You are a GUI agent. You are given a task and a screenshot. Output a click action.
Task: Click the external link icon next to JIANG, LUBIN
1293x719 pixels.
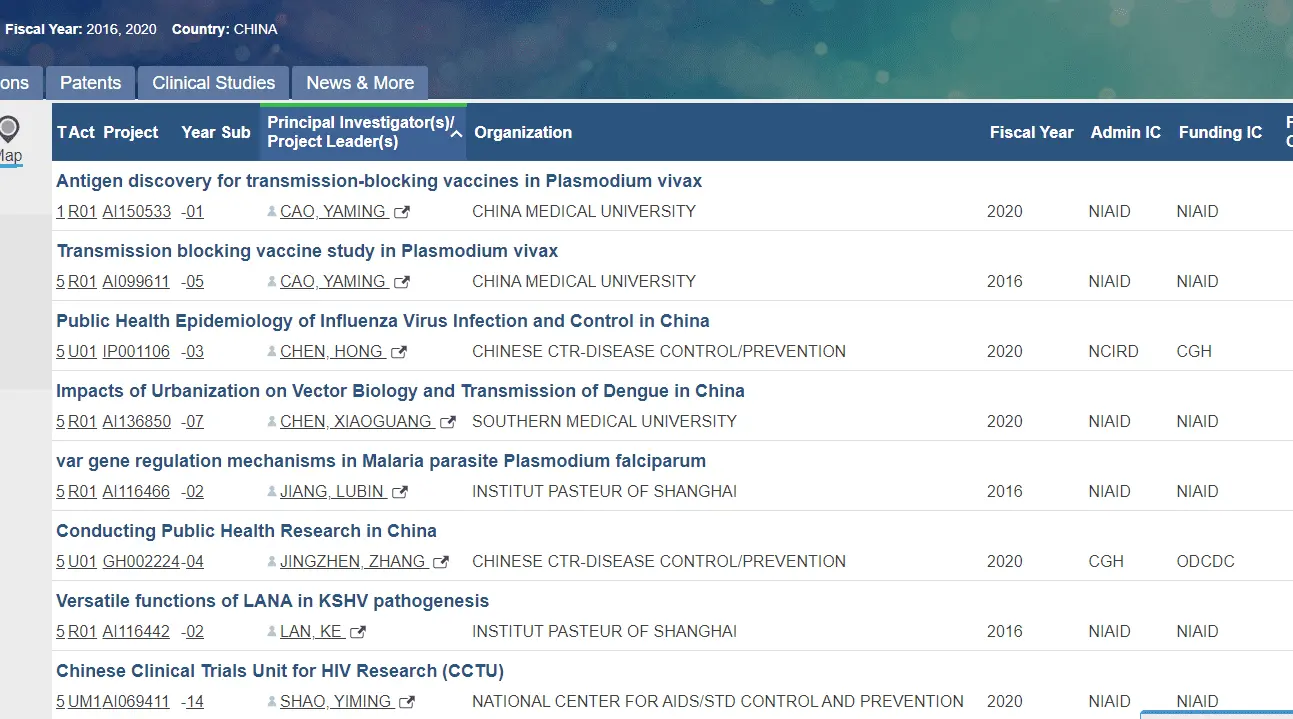pos(400,492)
